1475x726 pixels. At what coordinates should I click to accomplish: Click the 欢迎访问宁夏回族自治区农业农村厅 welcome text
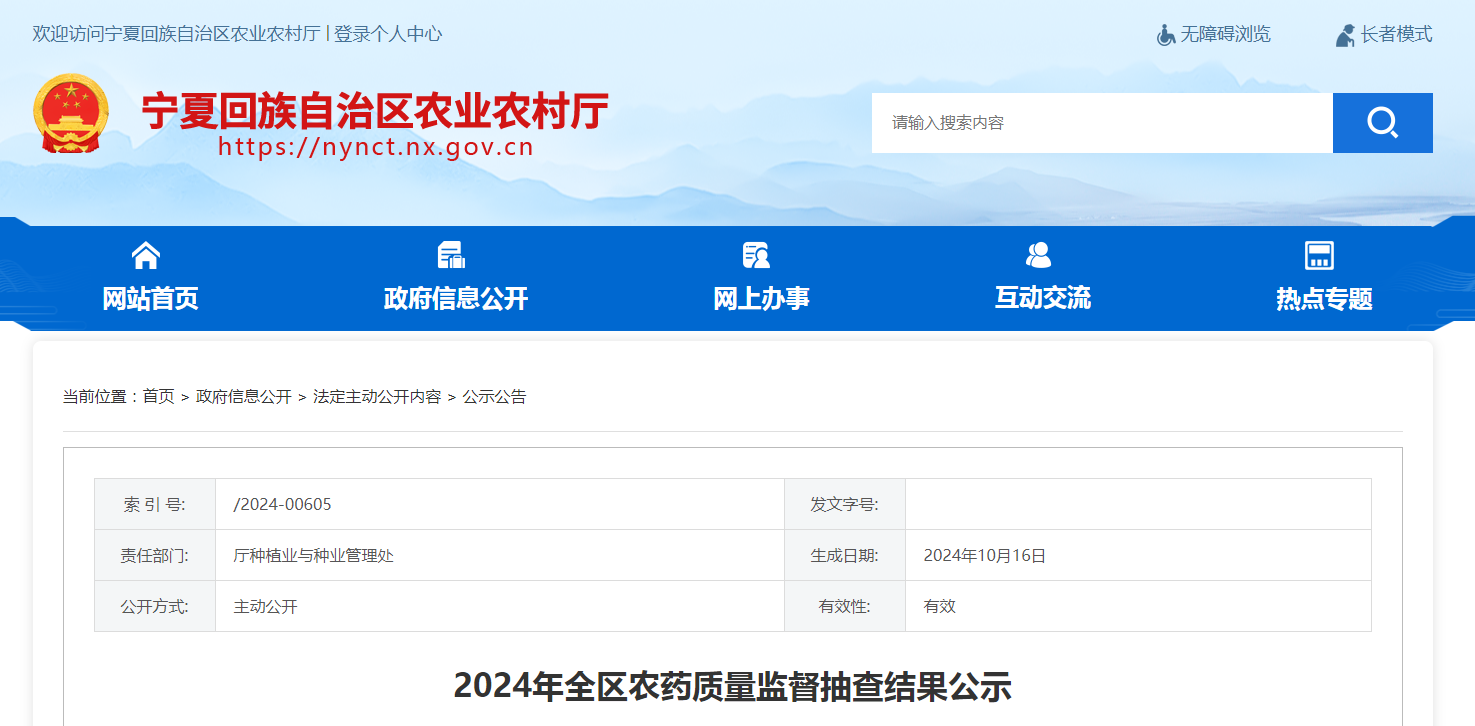(x=176, y=34)
